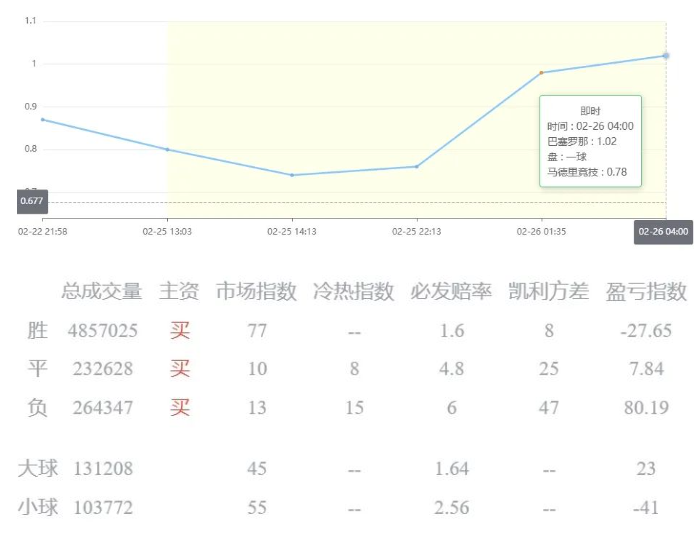This screenshot has height=533, width=698.
Task: Click the red 买 in the 负 row
Action: pyautogui.click(x=179, y=407)
